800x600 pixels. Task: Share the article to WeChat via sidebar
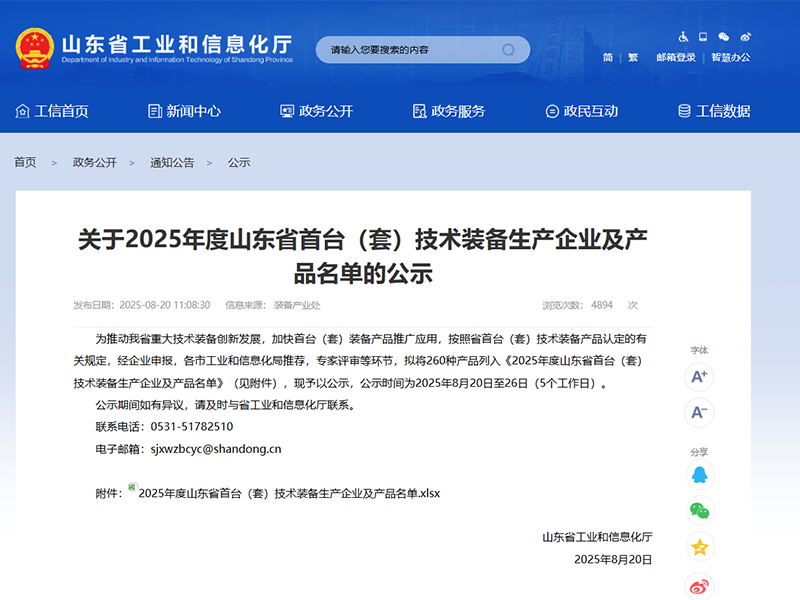point(699,509)
